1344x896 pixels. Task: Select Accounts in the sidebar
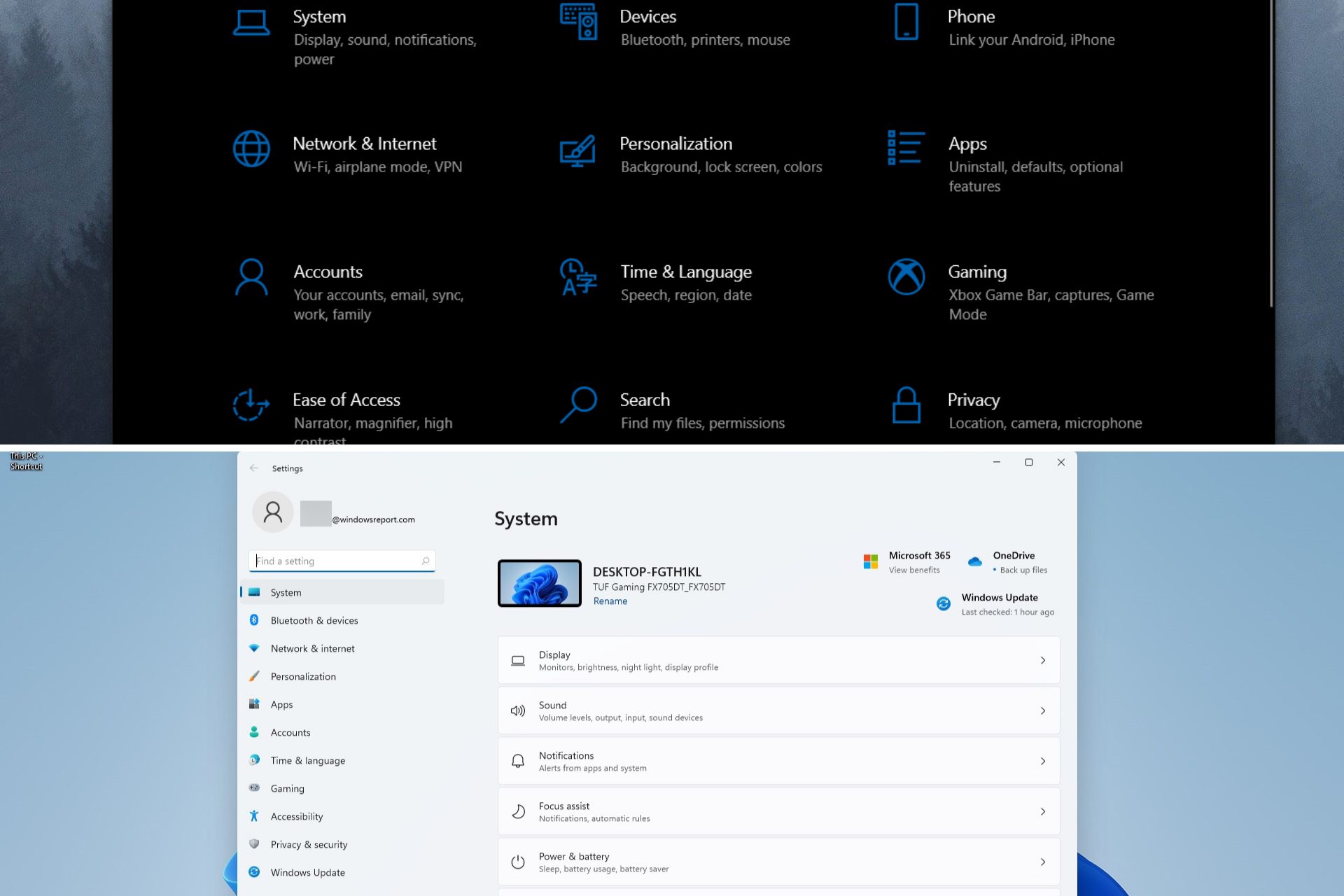click(343, 732)
